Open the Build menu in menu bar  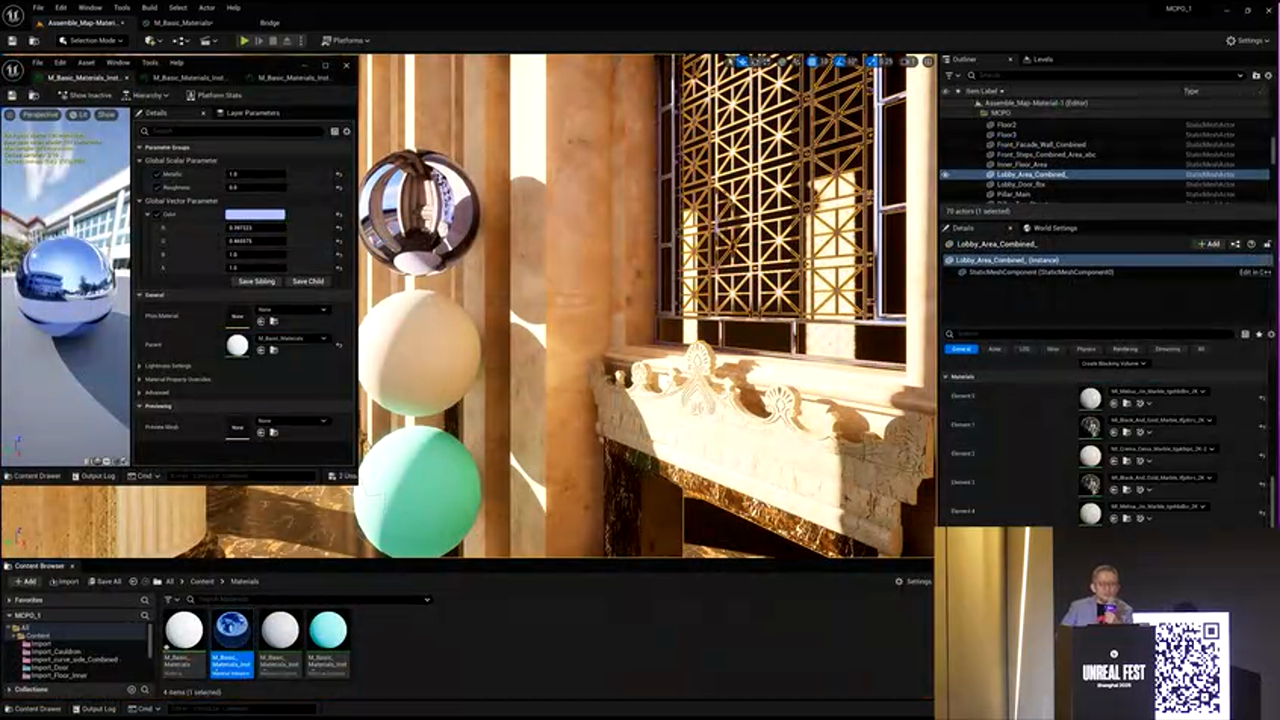(x=149, y=7)
